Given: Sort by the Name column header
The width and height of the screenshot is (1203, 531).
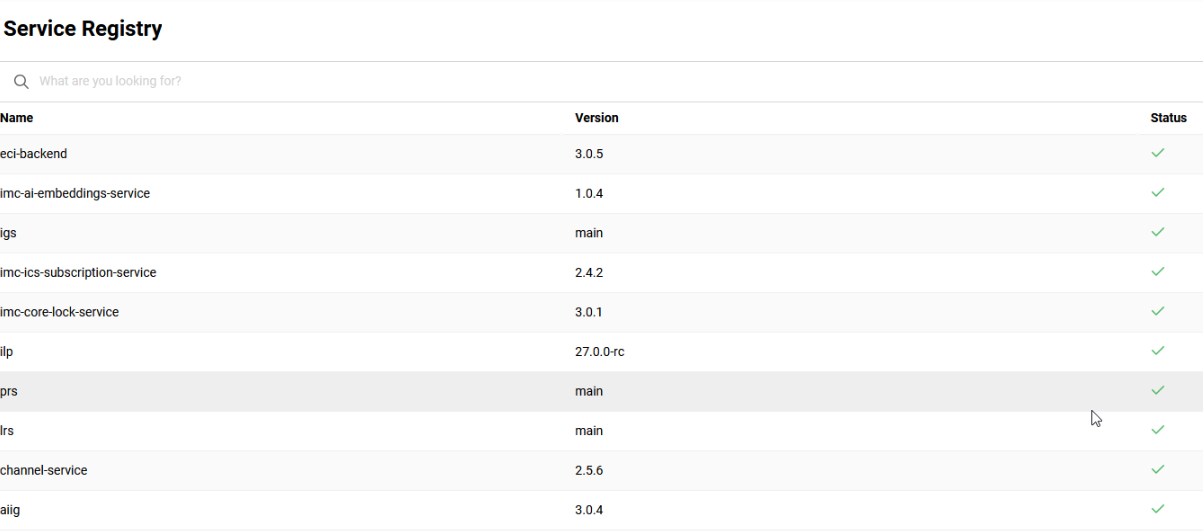Looking at the screenshot, I should click(17, 118).
